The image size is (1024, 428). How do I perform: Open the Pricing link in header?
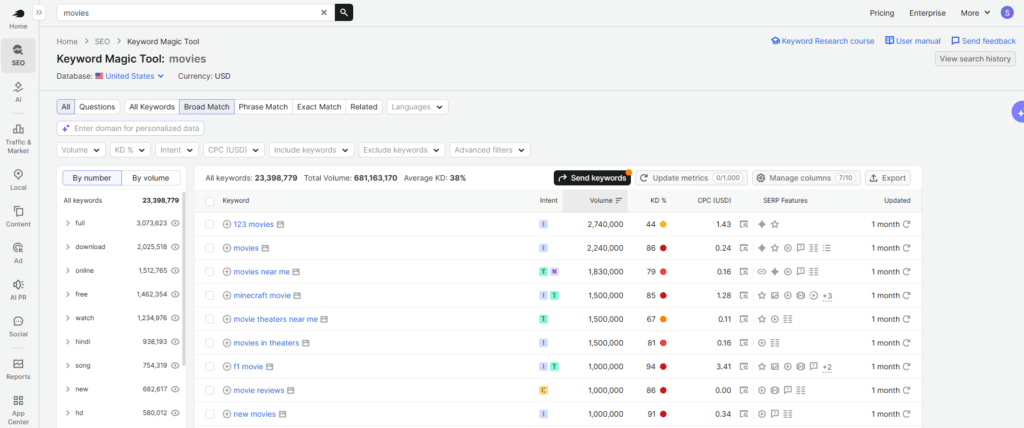click(x=882, y=13)
